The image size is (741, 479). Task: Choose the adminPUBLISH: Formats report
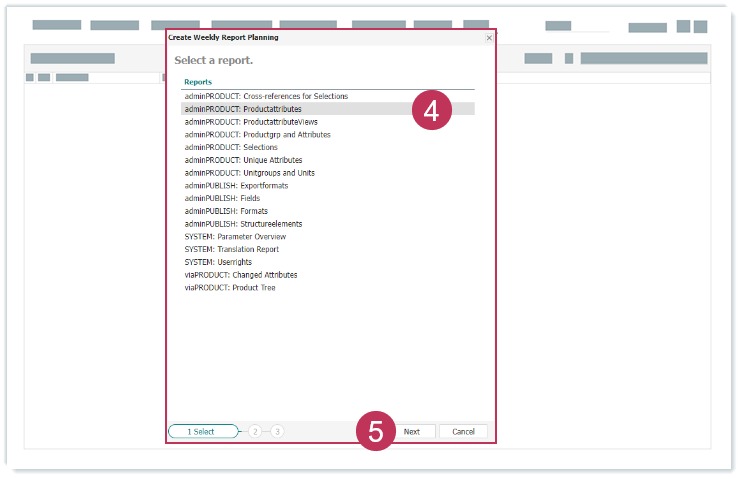click(225, 211)
